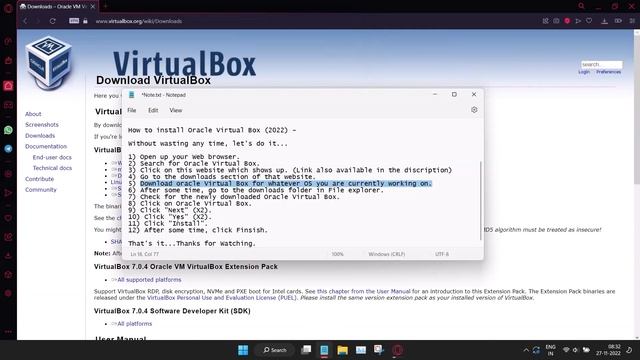Screen dimensions: 640x360
Task: Open Notepad settings gear icon
Action: pos(474,110)
